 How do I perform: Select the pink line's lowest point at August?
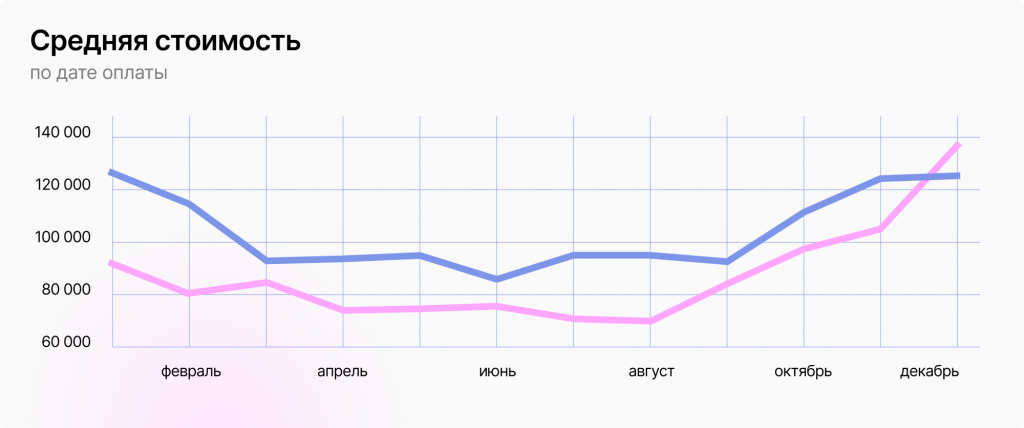click(x=651, y=321)
